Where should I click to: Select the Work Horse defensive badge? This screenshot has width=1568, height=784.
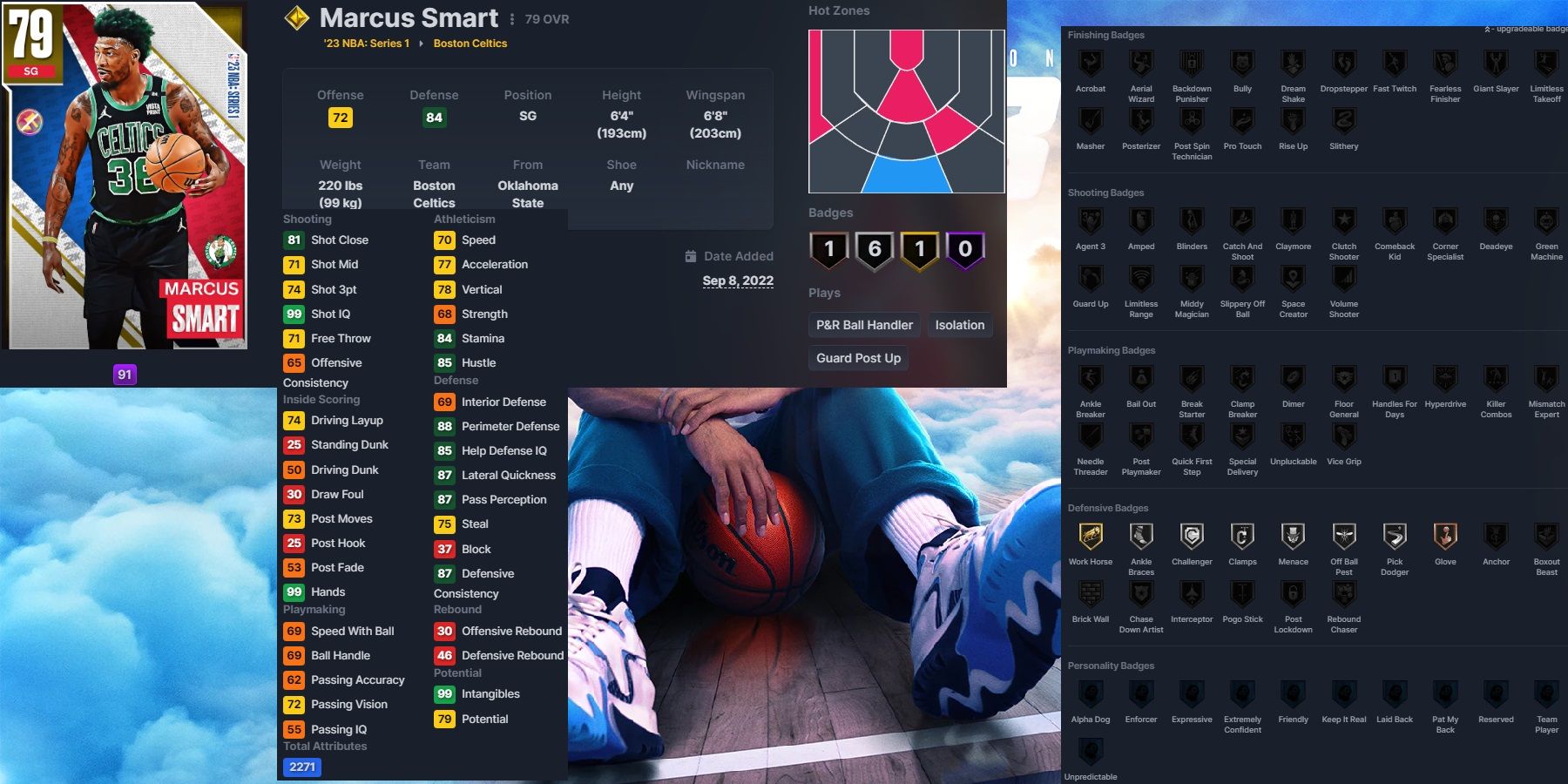click(x=1091, y=536)
